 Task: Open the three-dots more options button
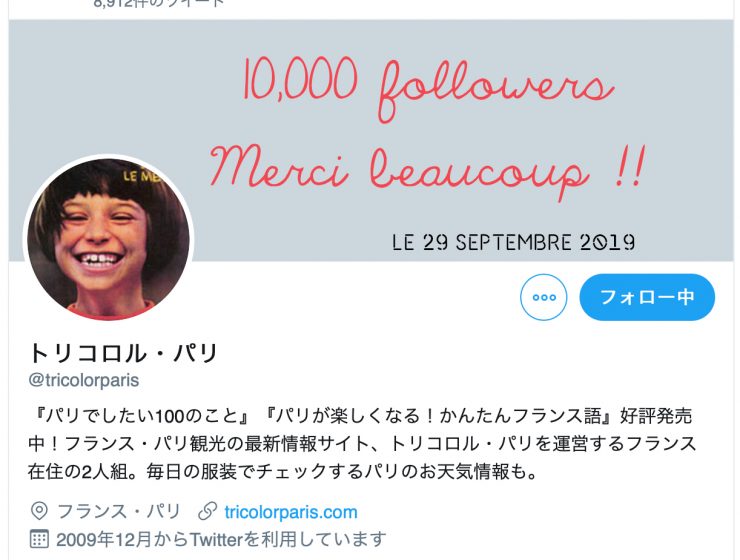coord(544,297)
